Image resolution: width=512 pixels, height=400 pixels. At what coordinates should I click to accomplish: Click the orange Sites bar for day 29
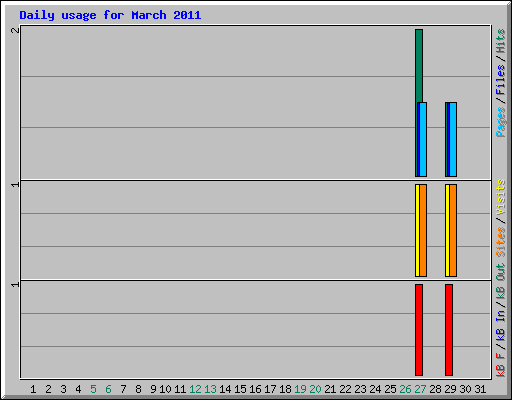pos(453,230)
